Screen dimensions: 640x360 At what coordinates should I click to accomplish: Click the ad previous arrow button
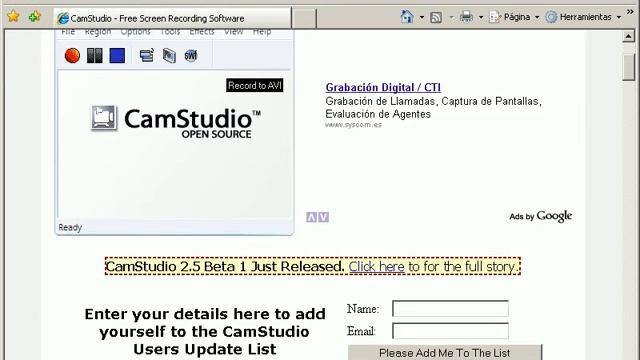click(311, 217)
